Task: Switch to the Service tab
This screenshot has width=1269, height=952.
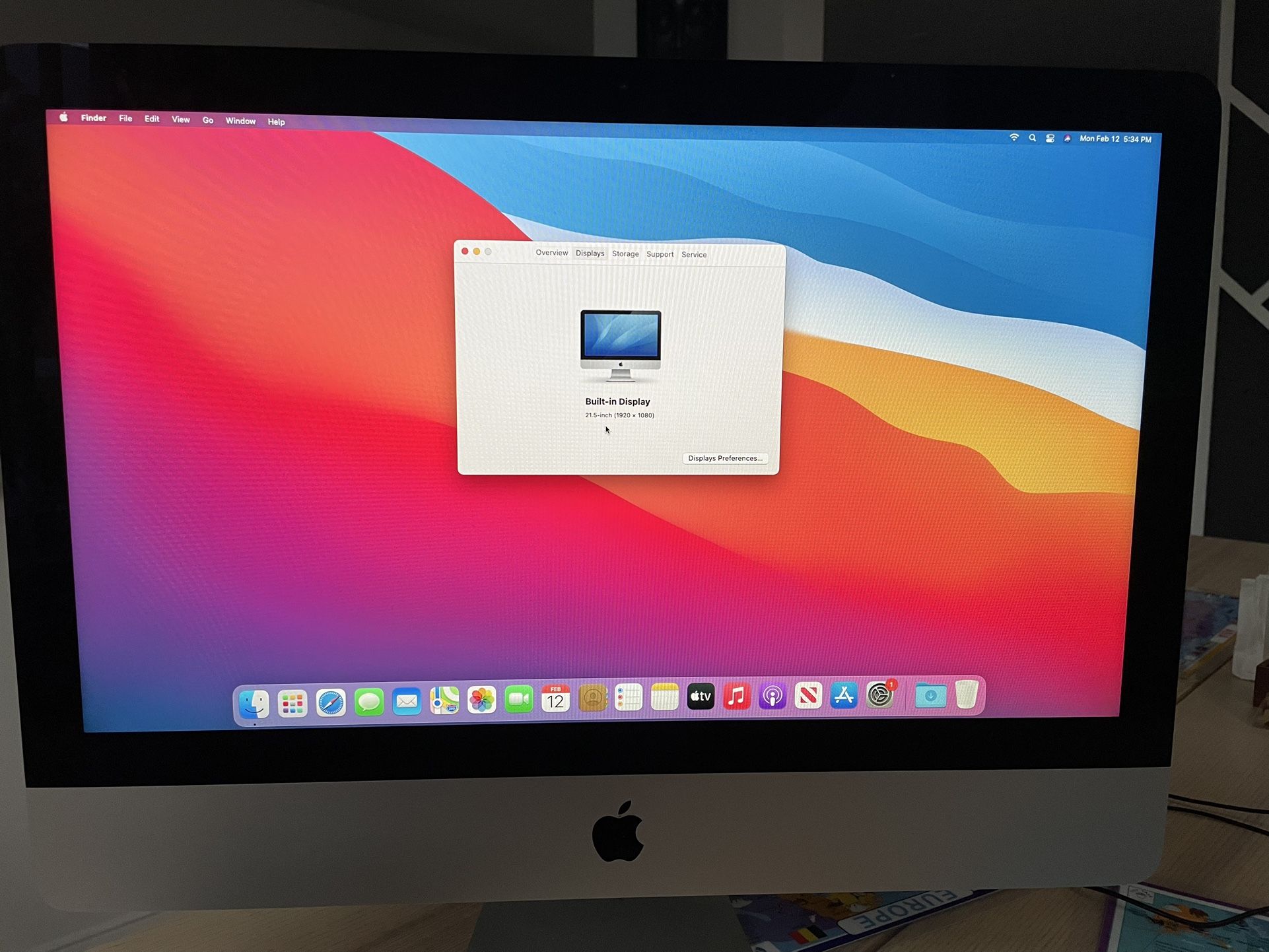Action: coord(694,254)
